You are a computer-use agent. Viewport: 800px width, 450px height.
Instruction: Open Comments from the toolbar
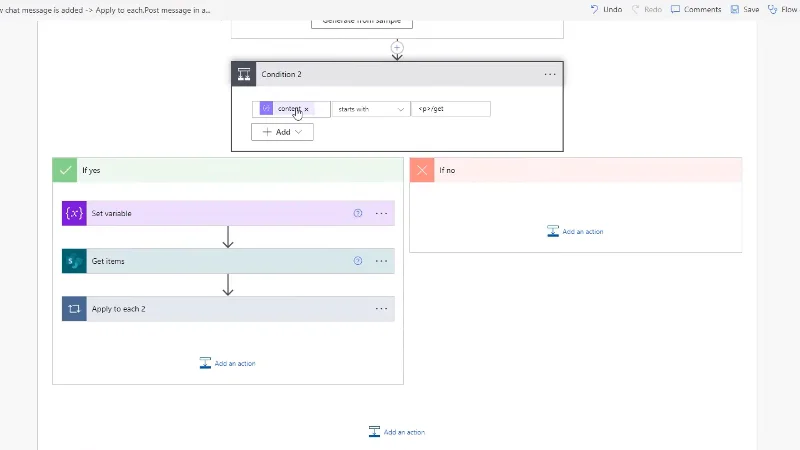[696, 9]
